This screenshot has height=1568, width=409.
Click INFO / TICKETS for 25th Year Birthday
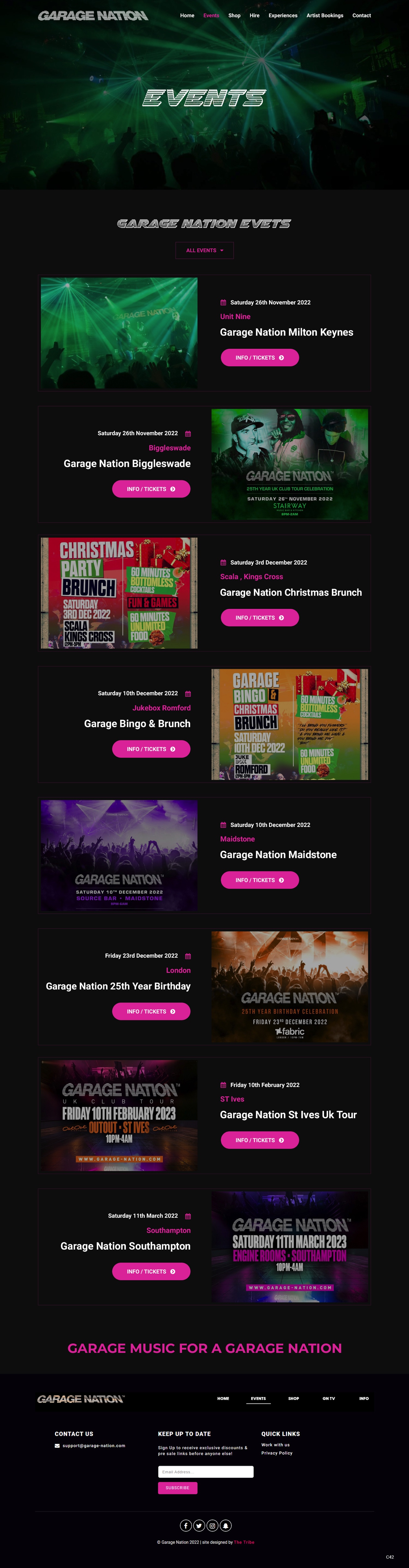151,1011
